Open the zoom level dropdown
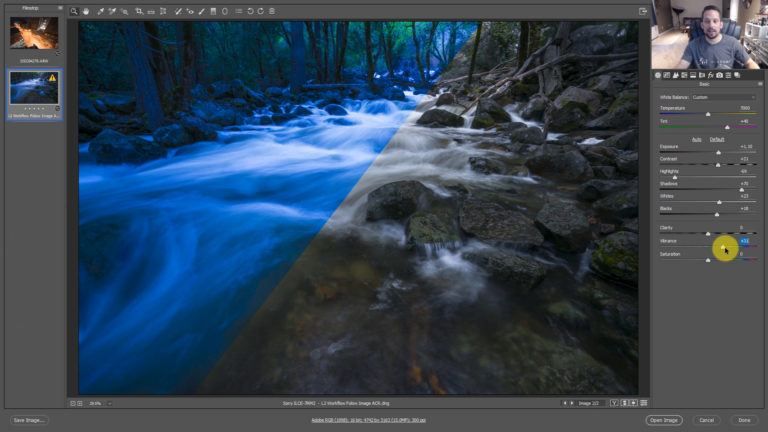The width and height of the screenshot is (768, 432). click(x=110, y=404)
